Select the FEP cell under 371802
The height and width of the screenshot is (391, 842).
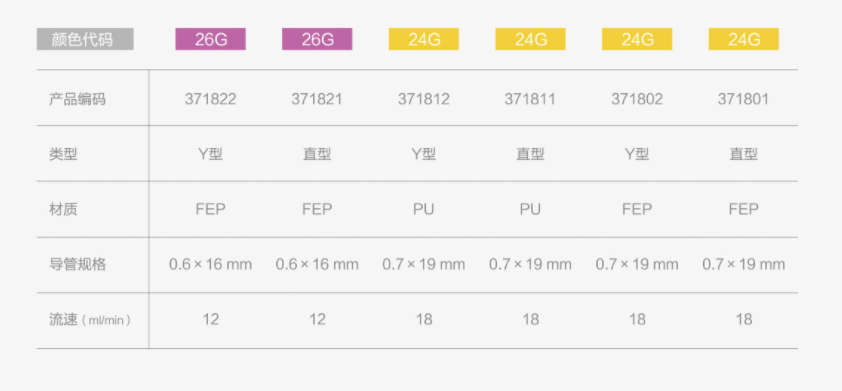pos(637,209)
